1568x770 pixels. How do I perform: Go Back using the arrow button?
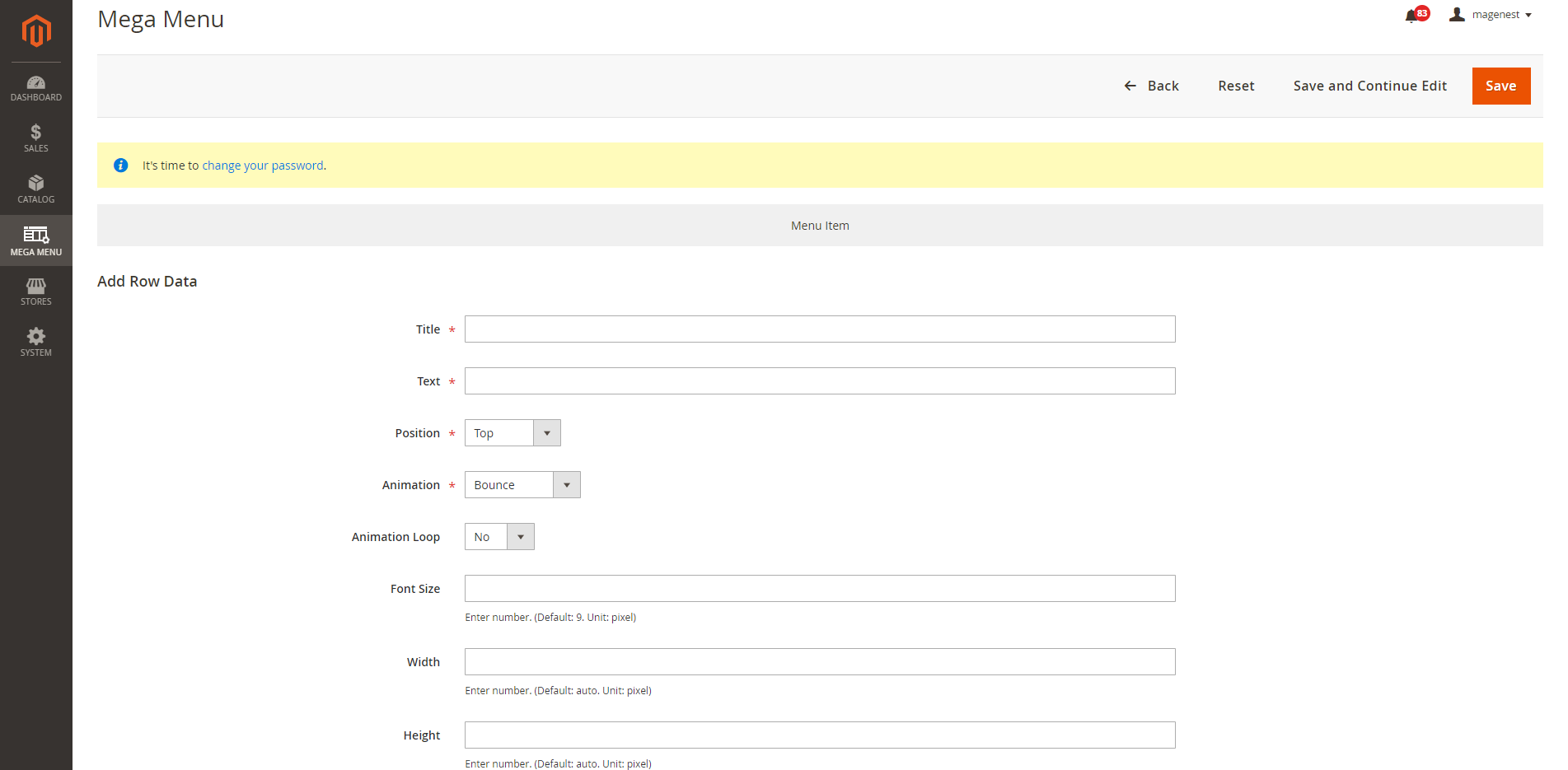pyautogui.click(x=1152, y=86)
